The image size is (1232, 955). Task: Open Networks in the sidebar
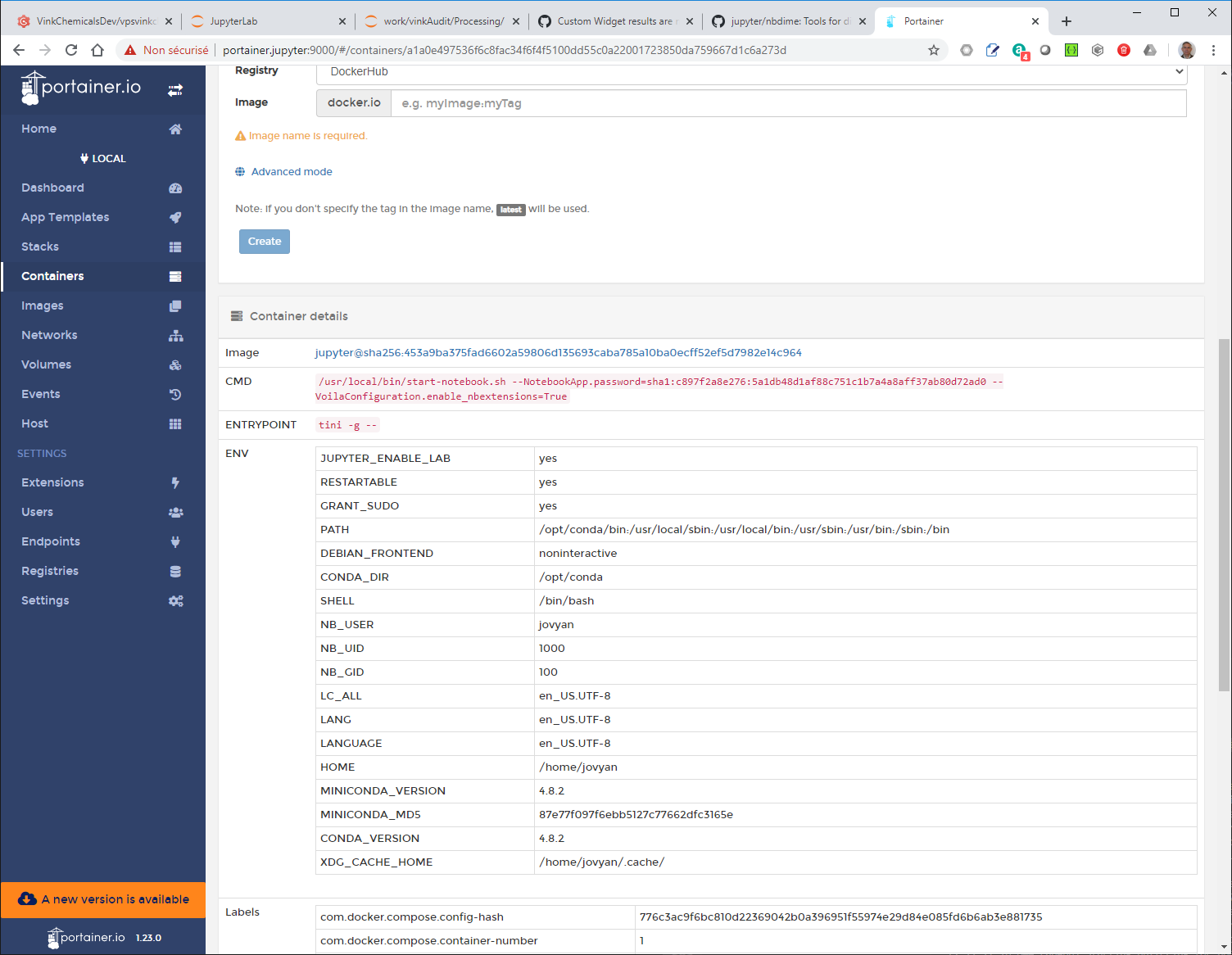49,335
